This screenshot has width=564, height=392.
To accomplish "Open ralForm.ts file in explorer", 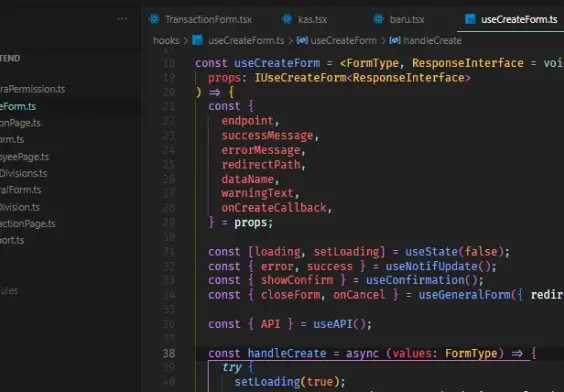I will (21, 190).
